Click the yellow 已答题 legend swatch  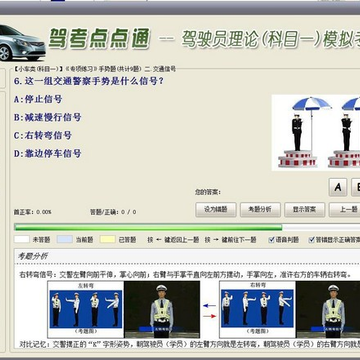click(108, 239)
